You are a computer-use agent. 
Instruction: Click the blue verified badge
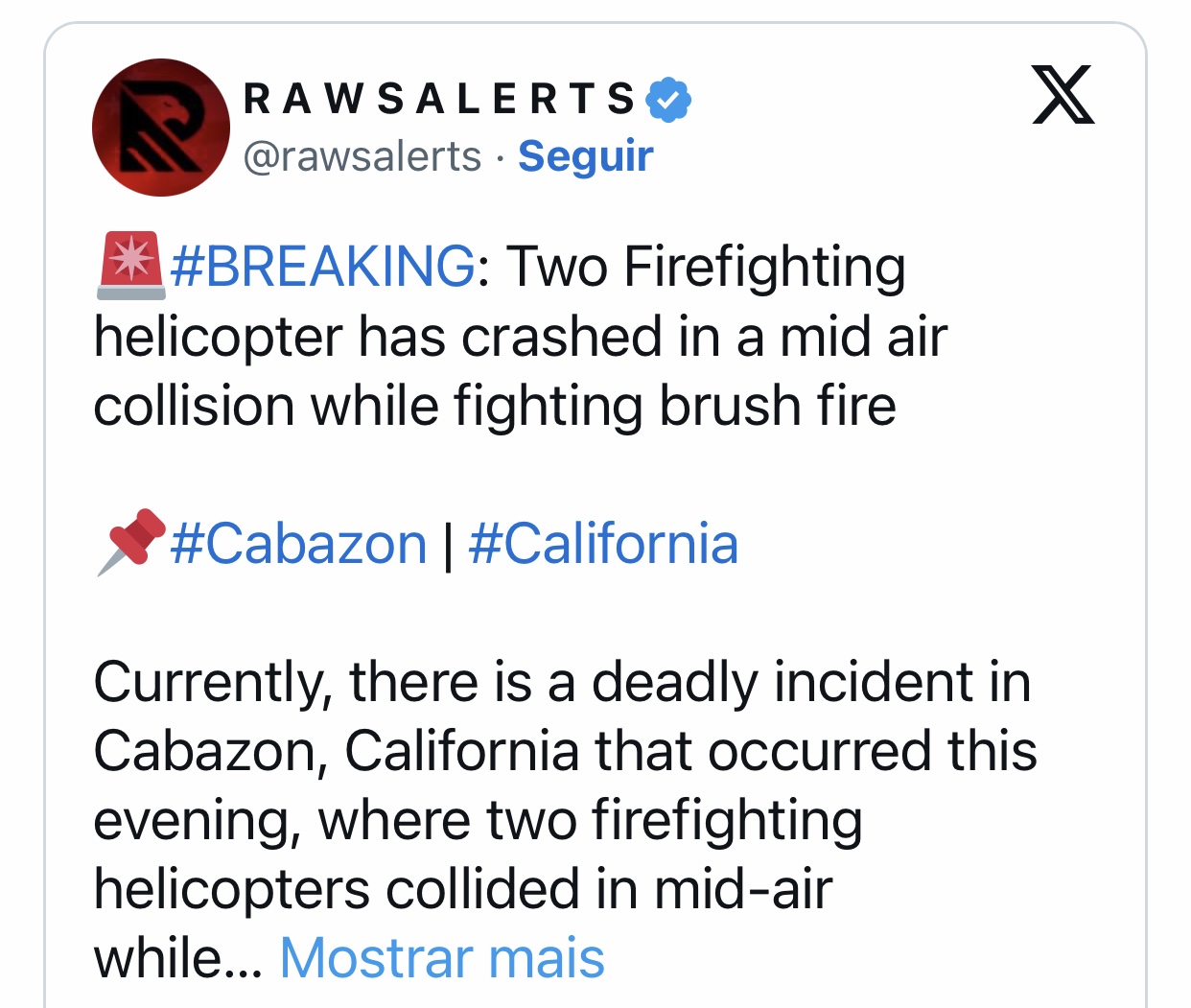(668, 99)
